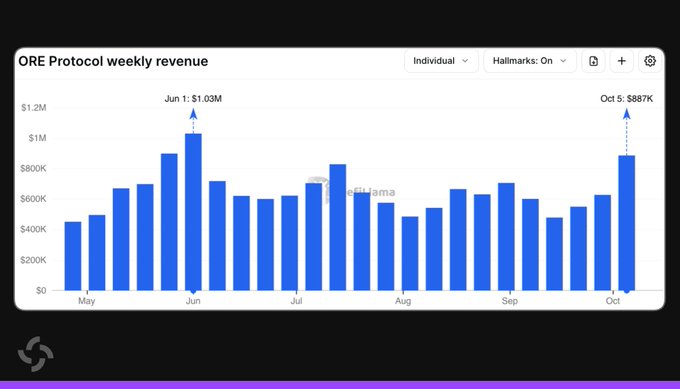Click the $0 y-axis label
This screenshot has width=680, height=389.
pyautogui.click(x=41, y=291)
